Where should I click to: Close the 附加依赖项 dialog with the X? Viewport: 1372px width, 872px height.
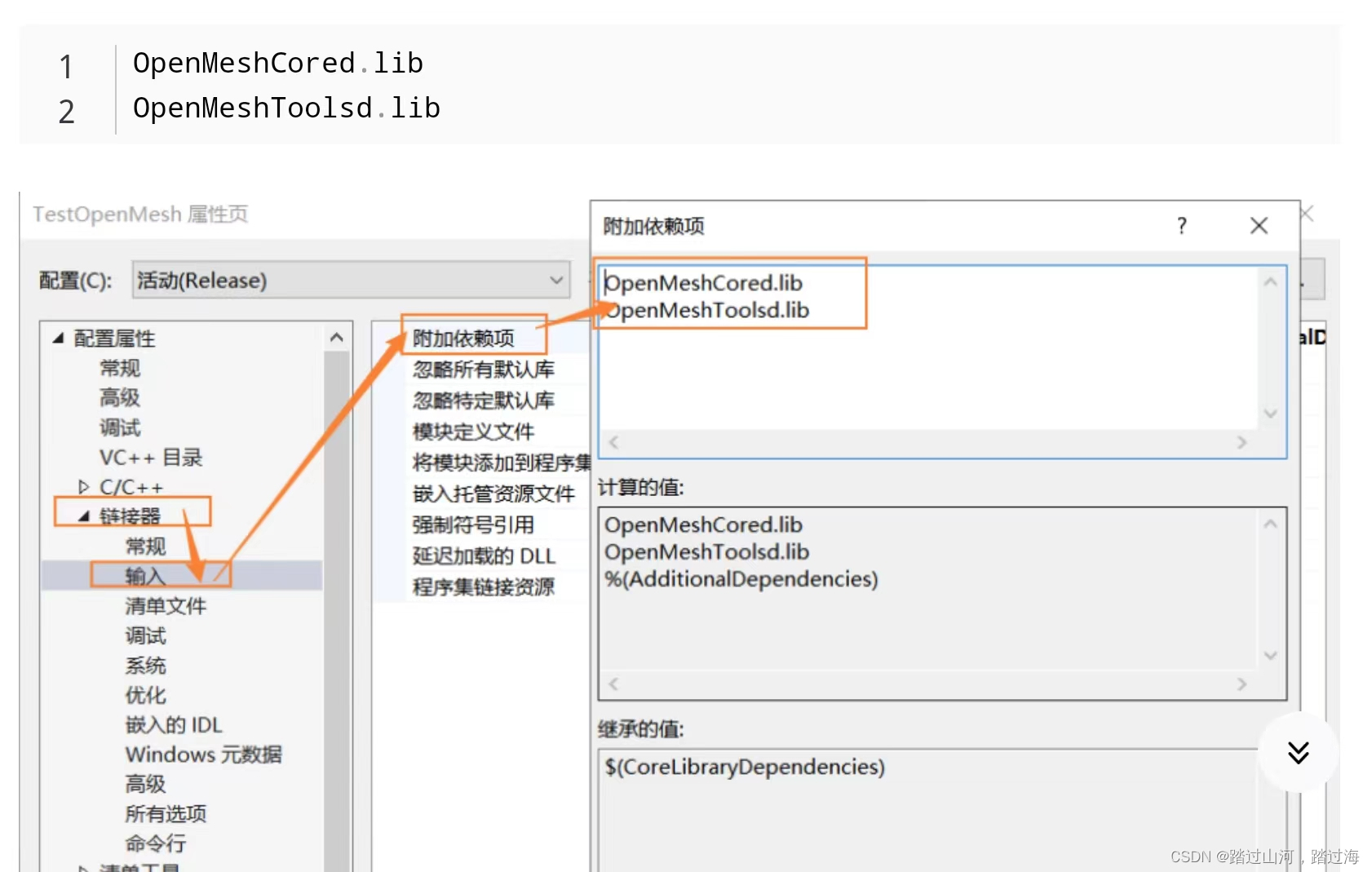click(x=1258, y=225)
